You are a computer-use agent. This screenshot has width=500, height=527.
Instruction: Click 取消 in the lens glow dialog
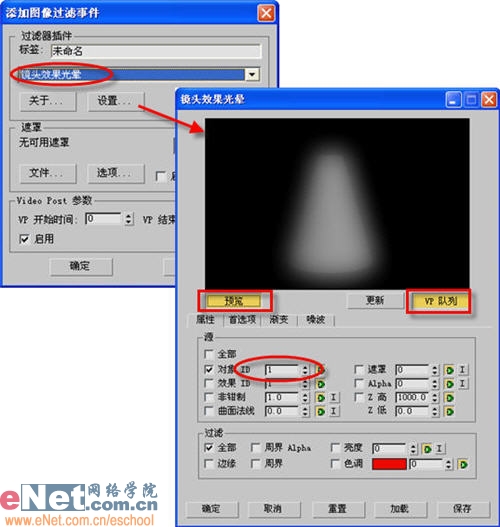pos(274,509)
